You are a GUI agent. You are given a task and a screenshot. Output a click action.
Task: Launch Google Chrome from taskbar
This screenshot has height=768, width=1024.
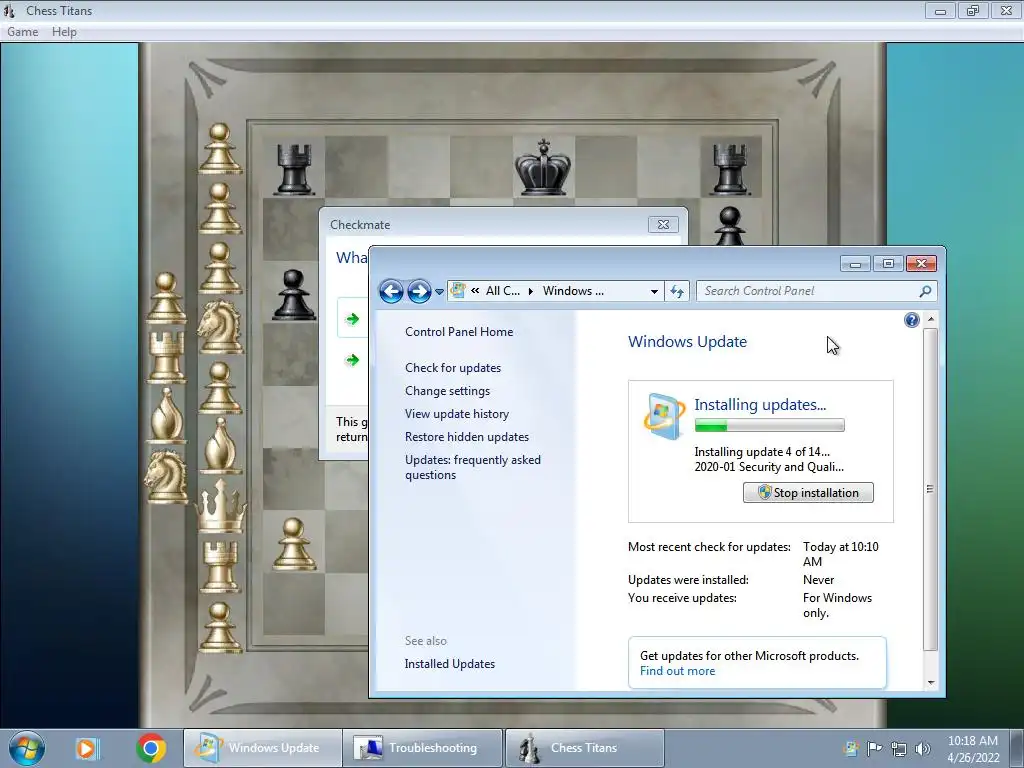(x=151, y=748)
